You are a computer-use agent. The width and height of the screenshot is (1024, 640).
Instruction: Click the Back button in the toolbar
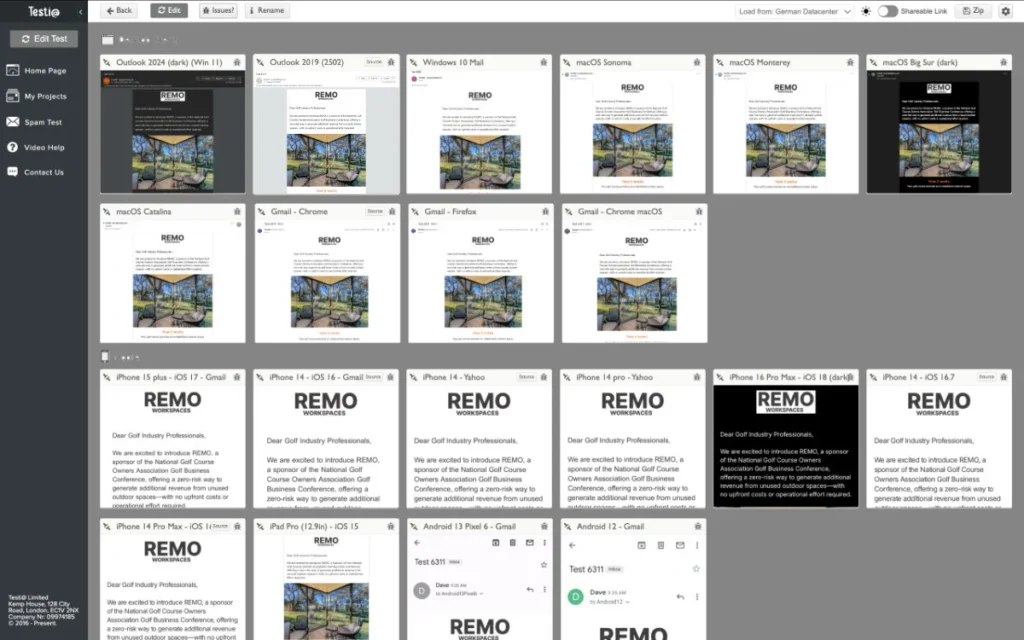pos(118,10)
